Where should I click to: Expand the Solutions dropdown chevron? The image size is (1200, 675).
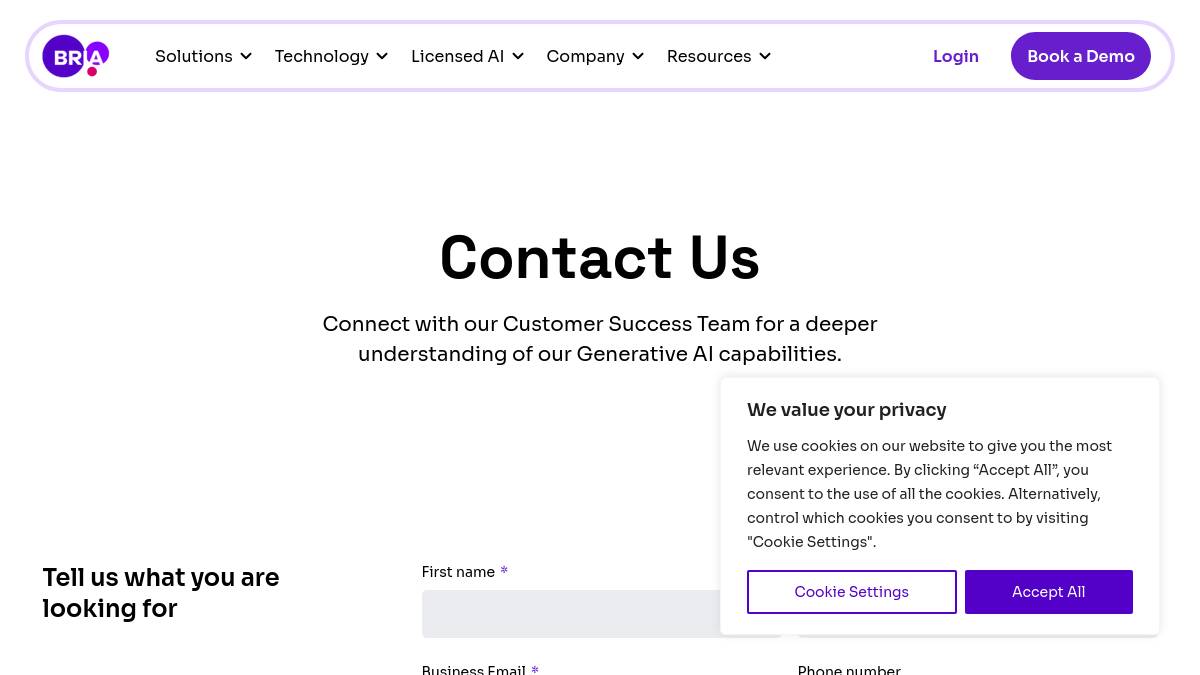[246, 57]
